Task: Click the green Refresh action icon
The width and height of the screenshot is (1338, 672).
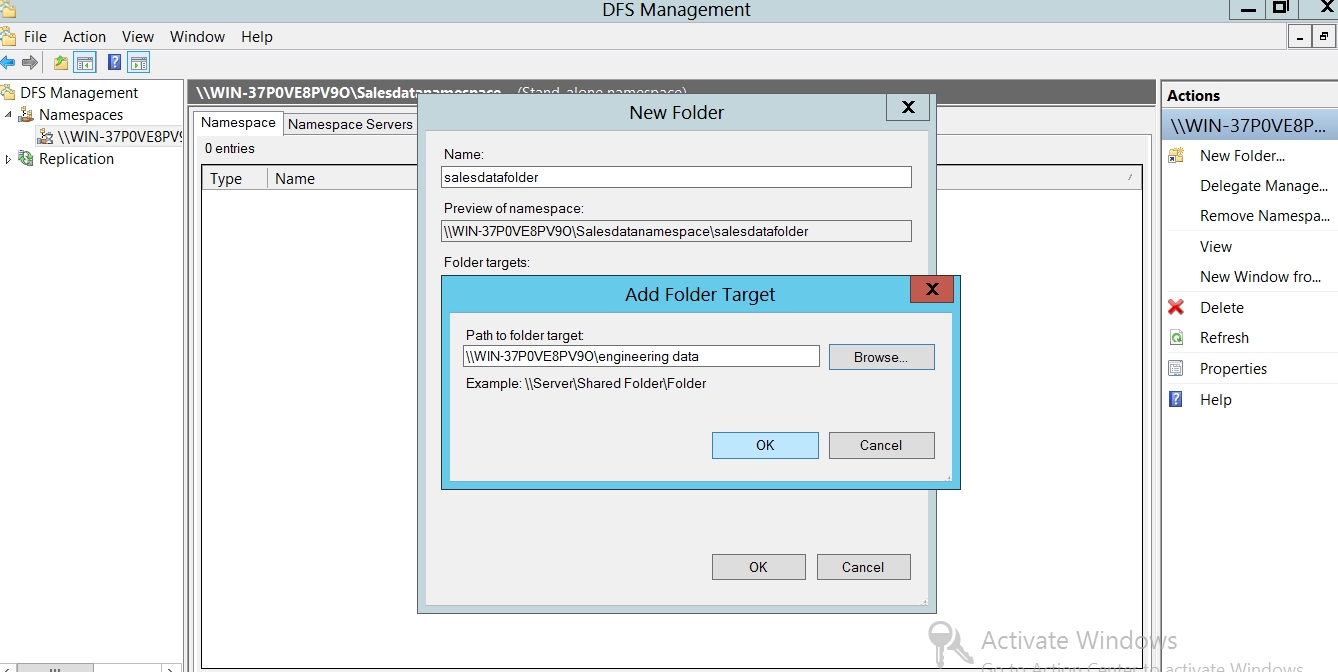Action: pos(1176,338)
